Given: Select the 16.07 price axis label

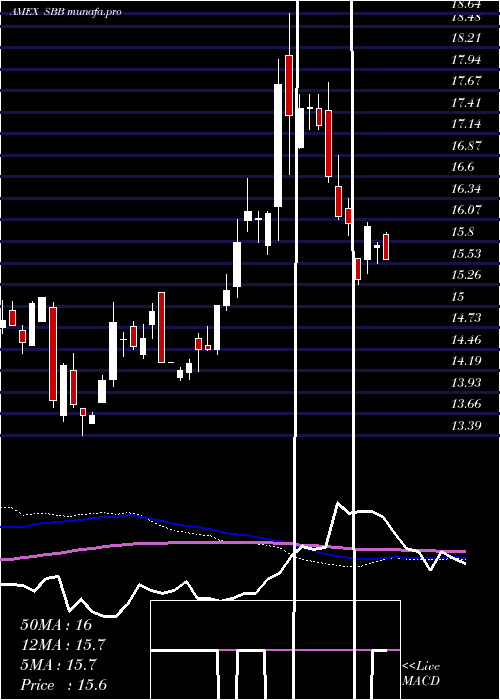Looking at the screenshot, I should [467, 210].
